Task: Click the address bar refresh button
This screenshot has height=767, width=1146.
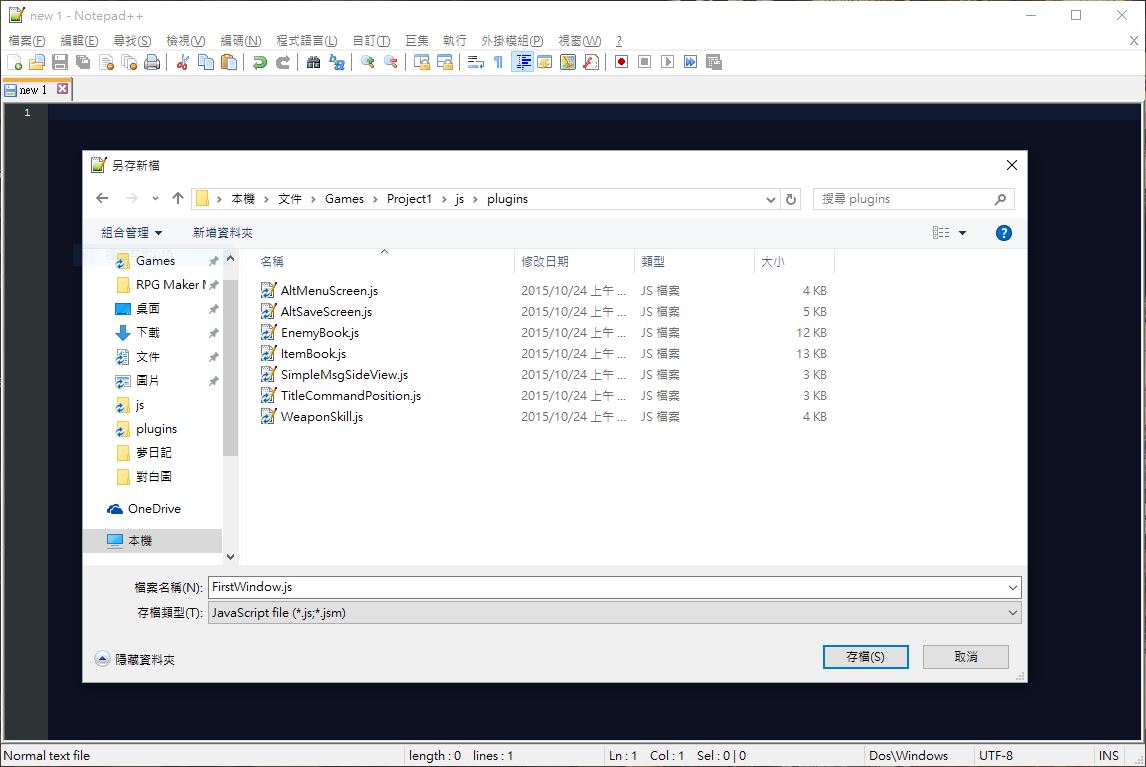Action: 791,200
